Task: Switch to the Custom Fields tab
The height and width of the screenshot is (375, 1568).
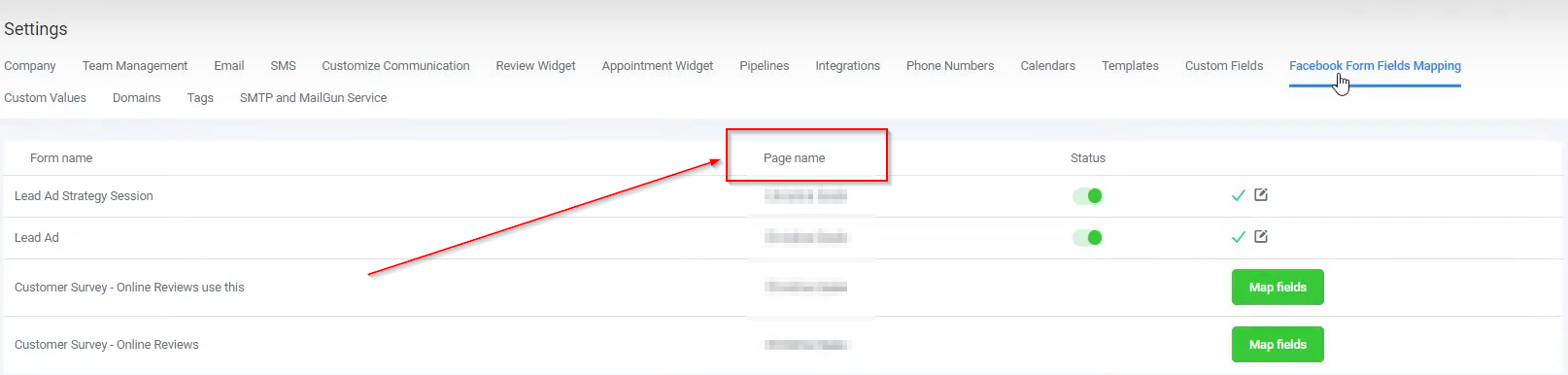Action: (1224, 66)
